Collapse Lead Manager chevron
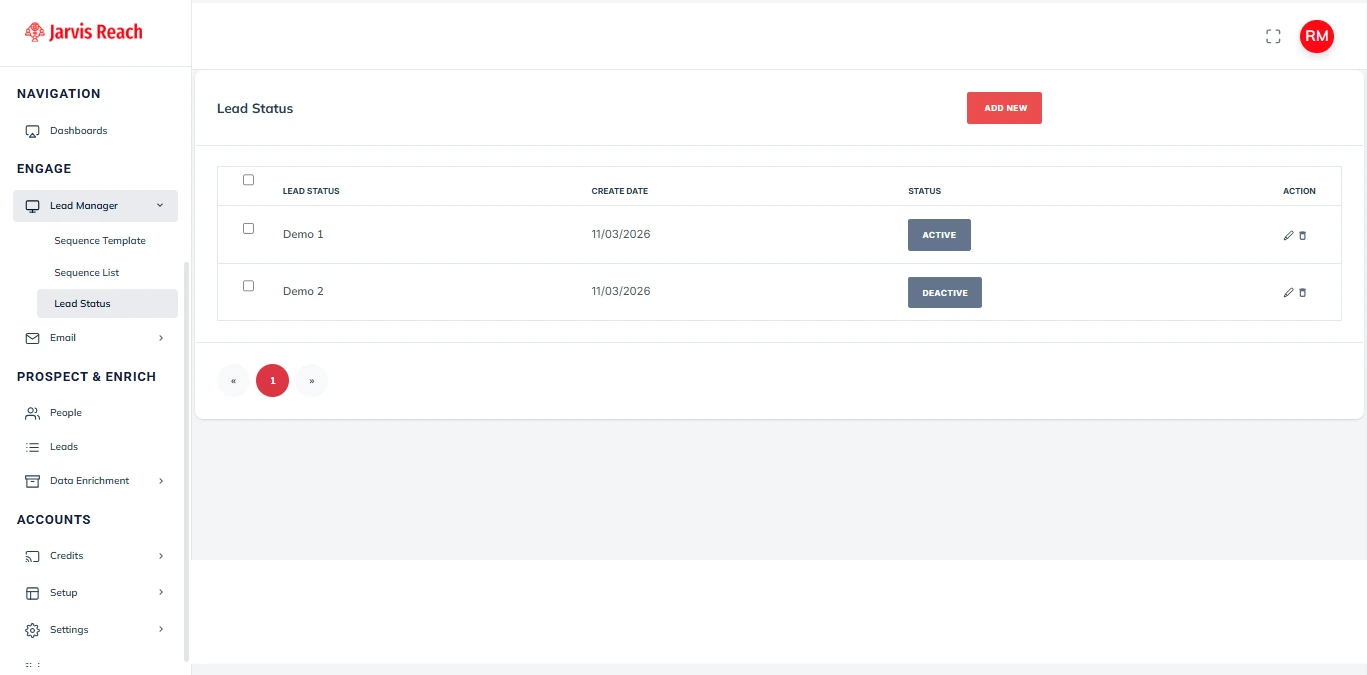This screenshot has width=1367, height=675. (x=160, y=206)
